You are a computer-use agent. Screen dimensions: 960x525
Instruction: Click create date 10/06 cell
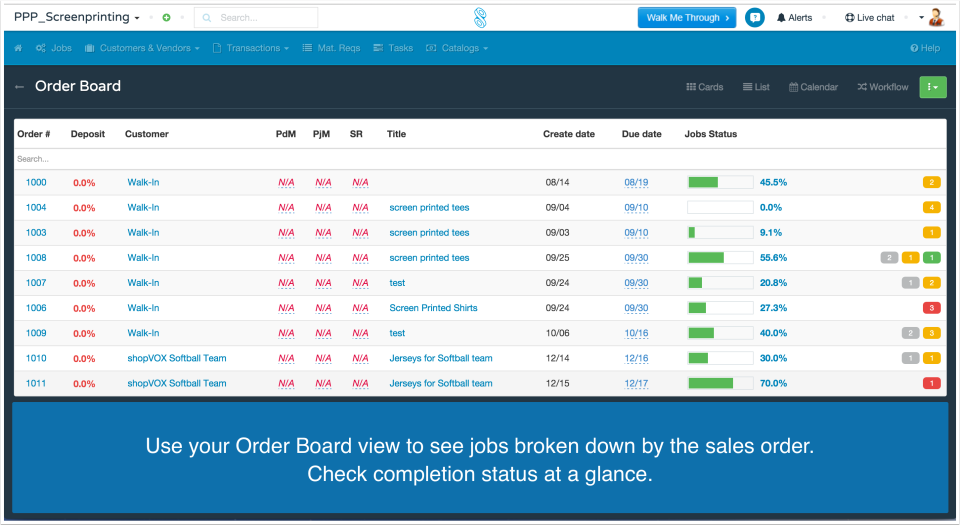pyautogui.click(x=557, y=333)
